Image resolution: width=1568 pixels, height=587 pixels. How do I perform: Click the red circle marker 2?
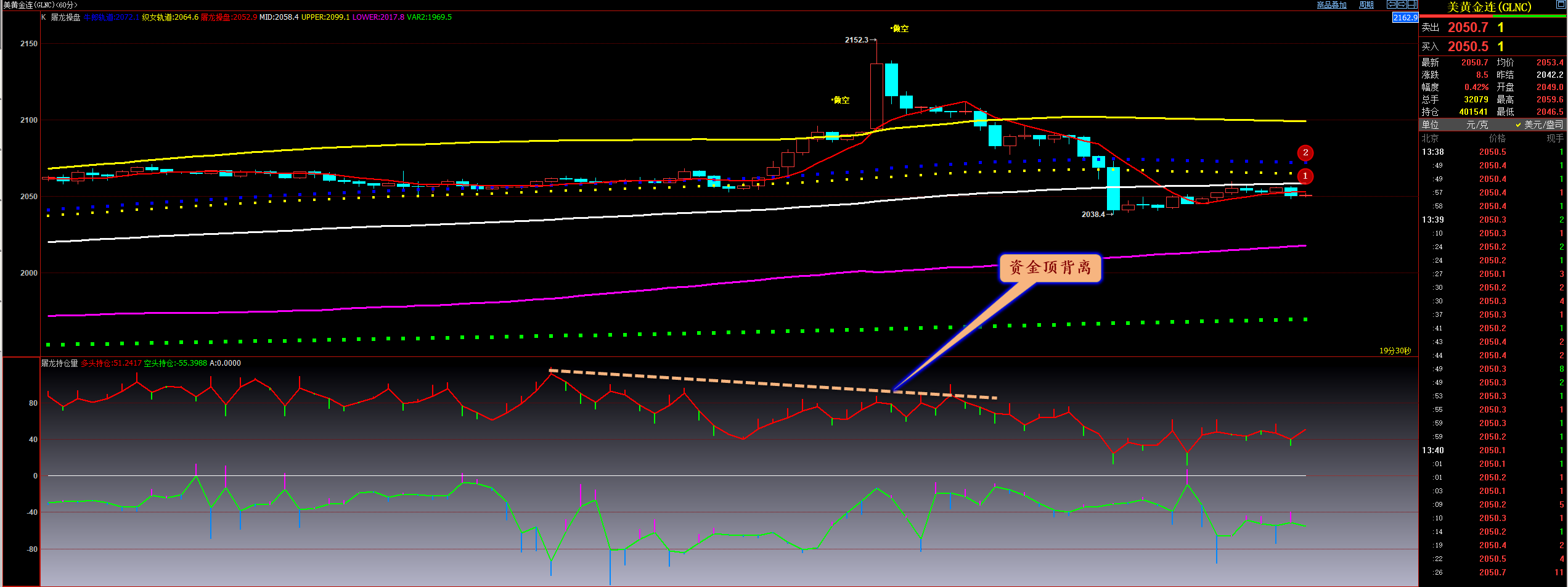pyautogui.click(x=1305, y=153)
